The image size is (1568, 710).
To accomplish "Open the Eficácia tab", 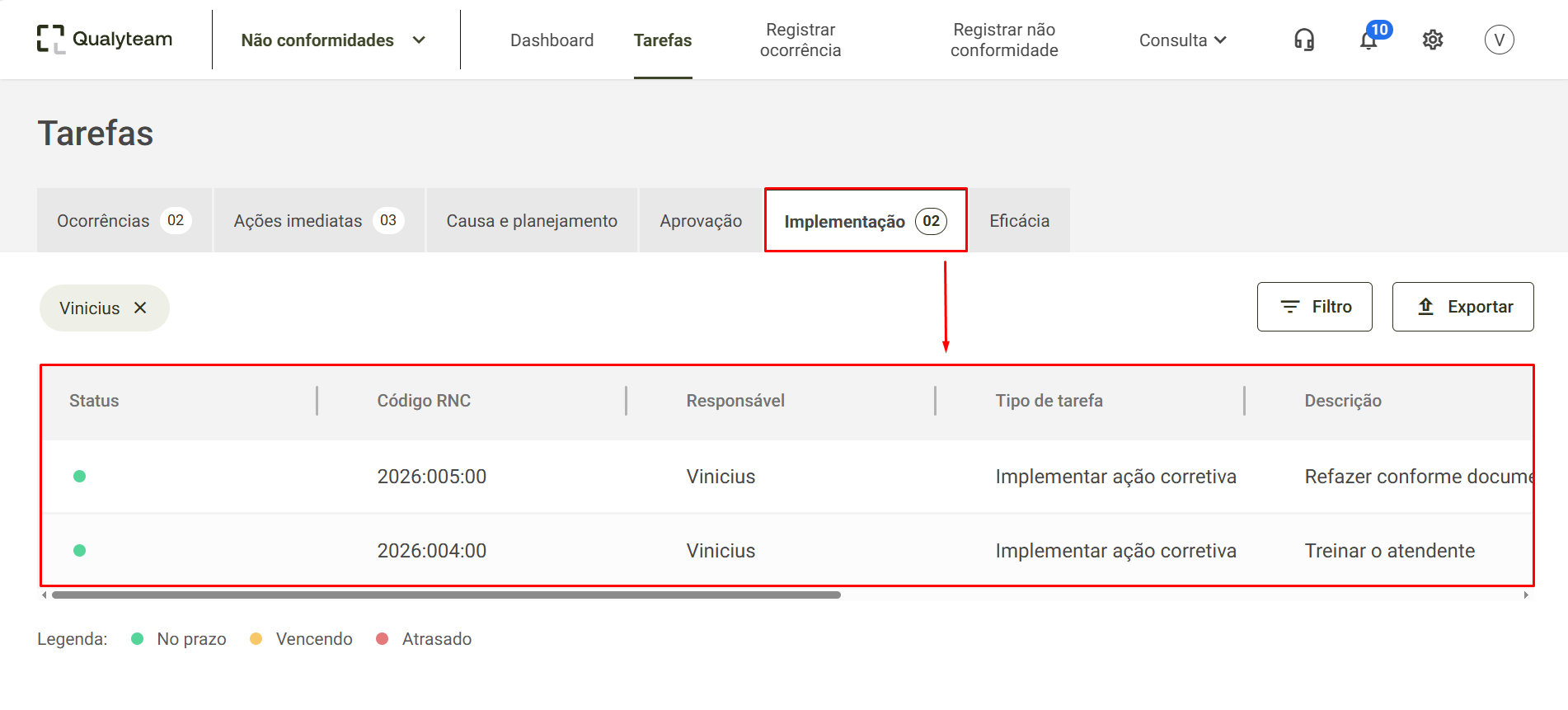I will [x=1019, y=220].
